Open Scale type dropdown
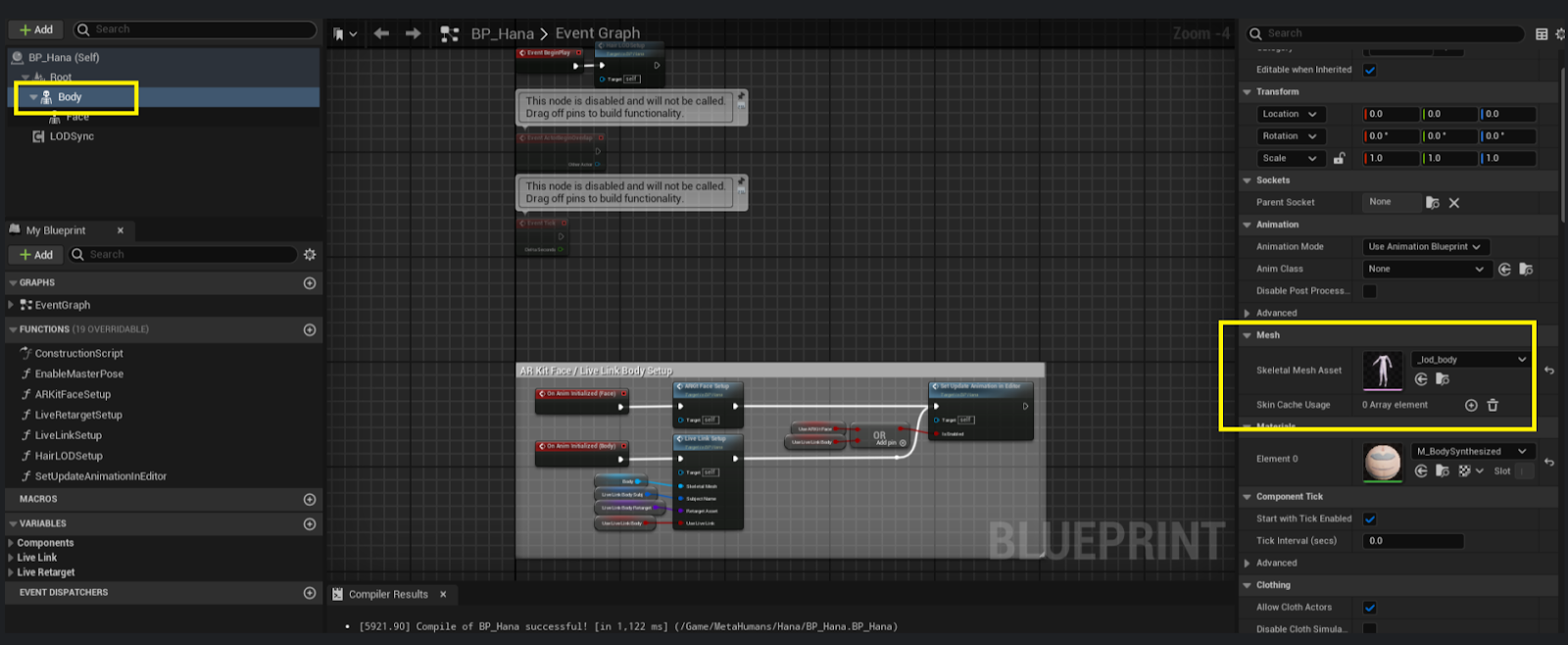Screen dimensions: 1568x645 pyautogui.click(x=1292, y=159)
